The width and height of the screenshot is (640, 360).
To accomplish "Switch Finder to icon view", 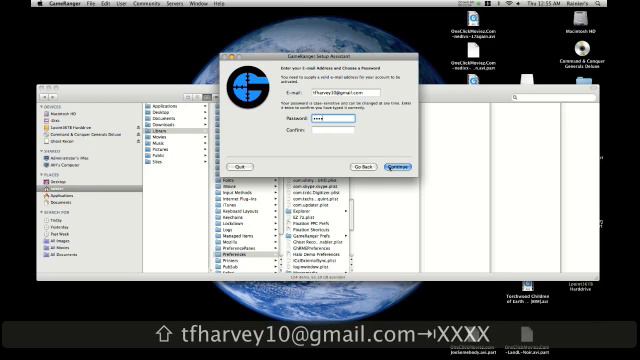I will [188, 97].
